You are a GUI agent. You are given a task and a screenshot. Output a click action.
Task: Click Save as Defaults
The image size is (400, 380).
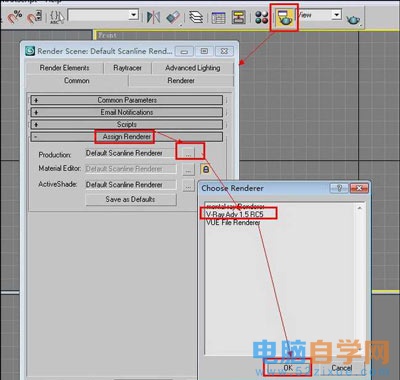(131, 199)
